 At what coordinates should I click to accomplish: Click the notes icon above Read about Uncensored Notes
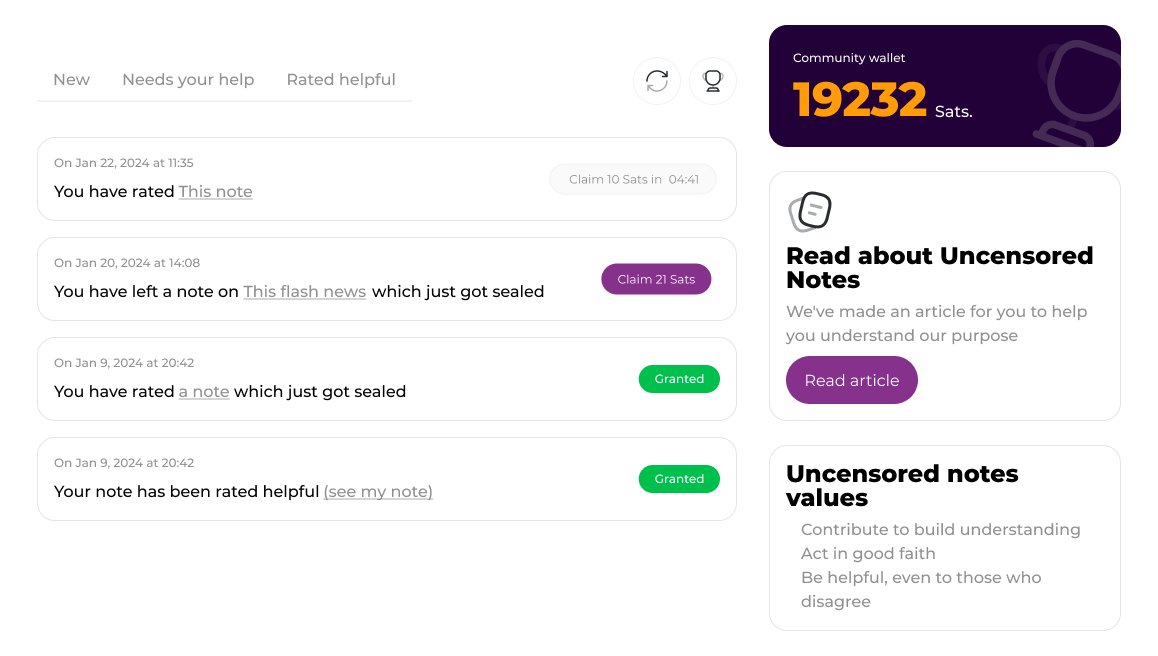tap(810, 211)
